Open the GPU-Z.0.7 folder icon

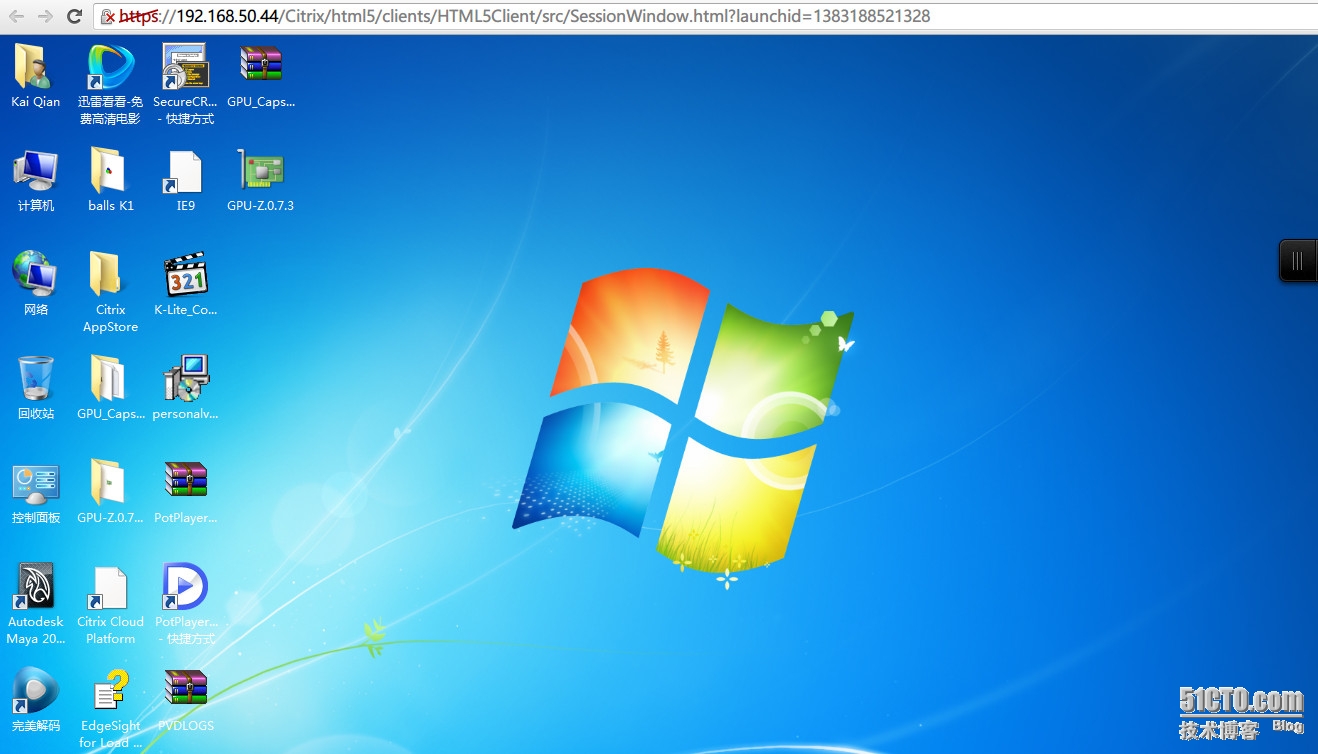(x=110, y=483)
